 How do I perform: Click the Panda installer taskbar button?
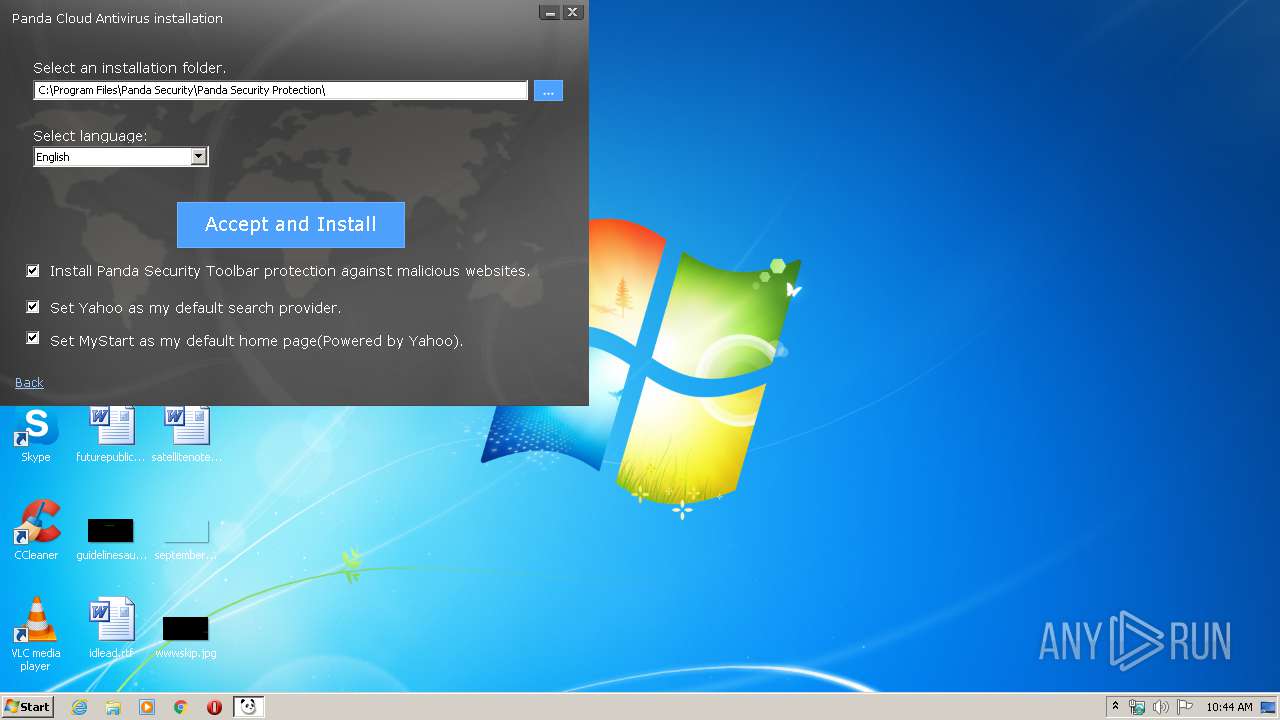(x=248, y=707)
